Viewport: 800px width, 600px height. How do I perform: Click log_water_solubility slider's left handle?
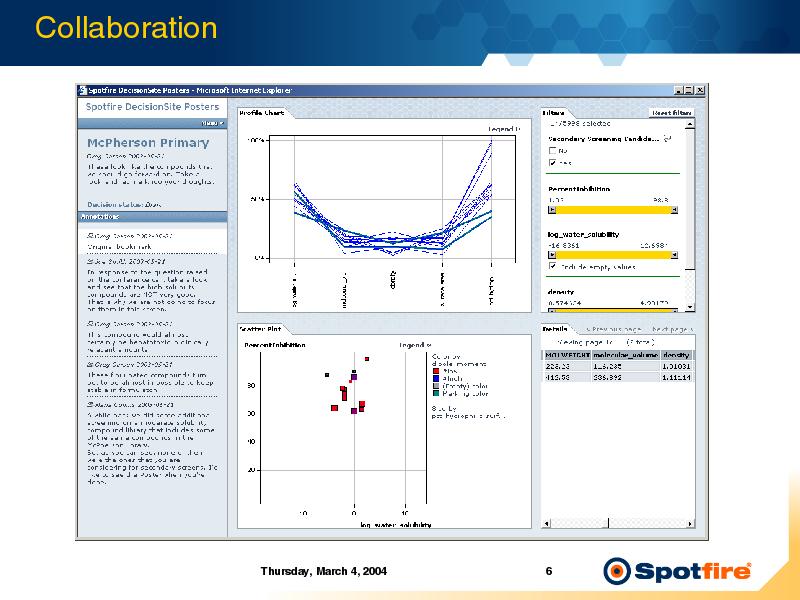click(x=552, y=255)
